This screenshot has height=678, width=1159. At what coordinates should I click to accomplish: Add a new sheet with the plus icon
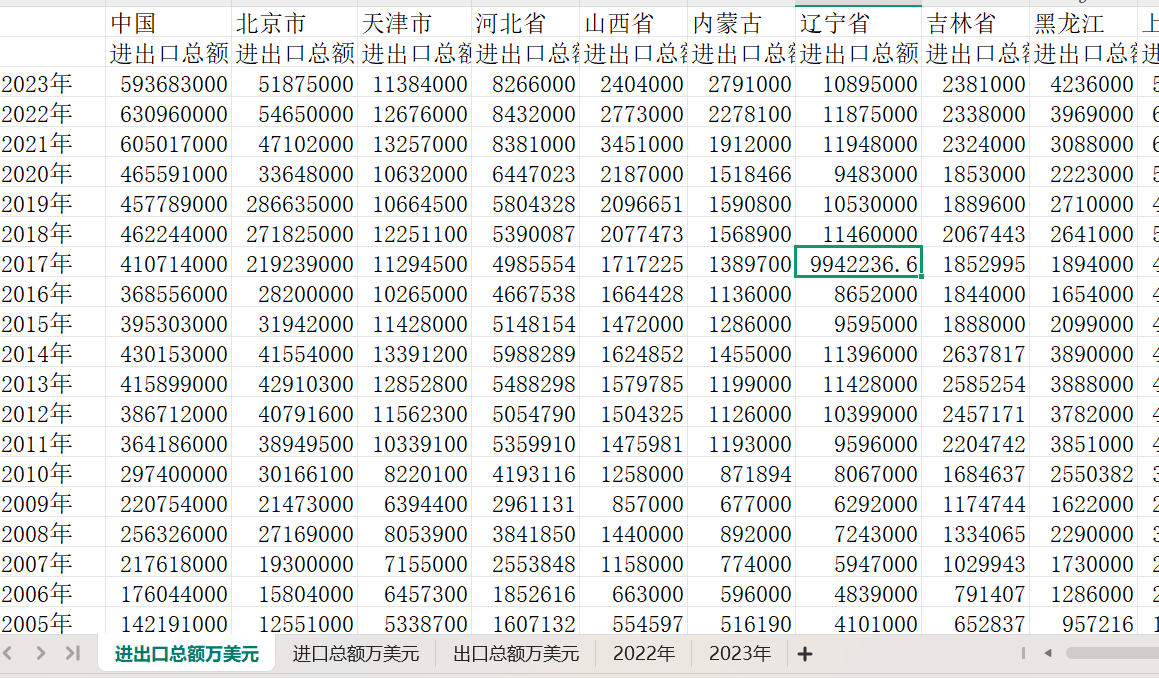point(805,654)
